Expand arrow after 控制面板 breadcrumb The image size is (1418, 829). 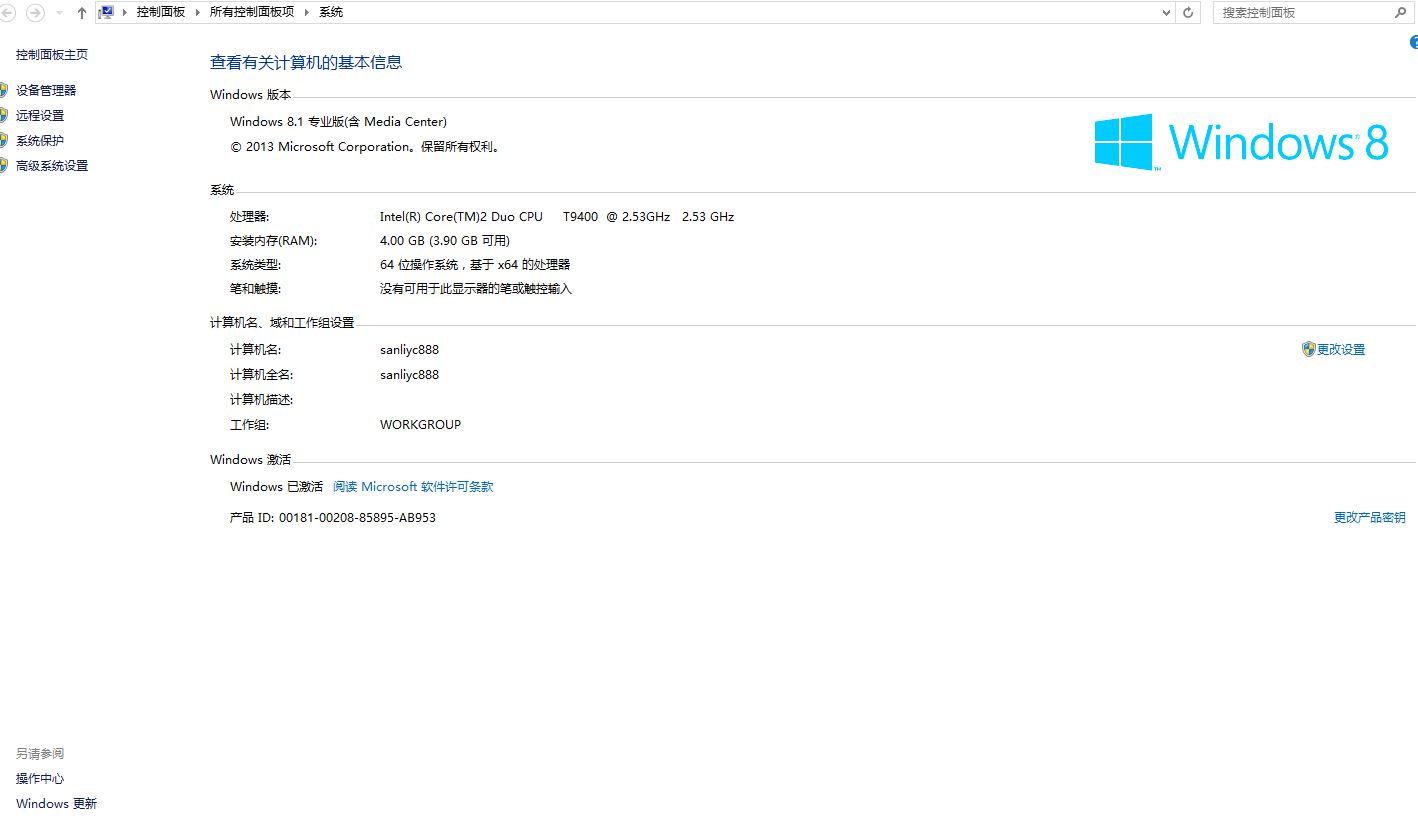coord(198,12)
